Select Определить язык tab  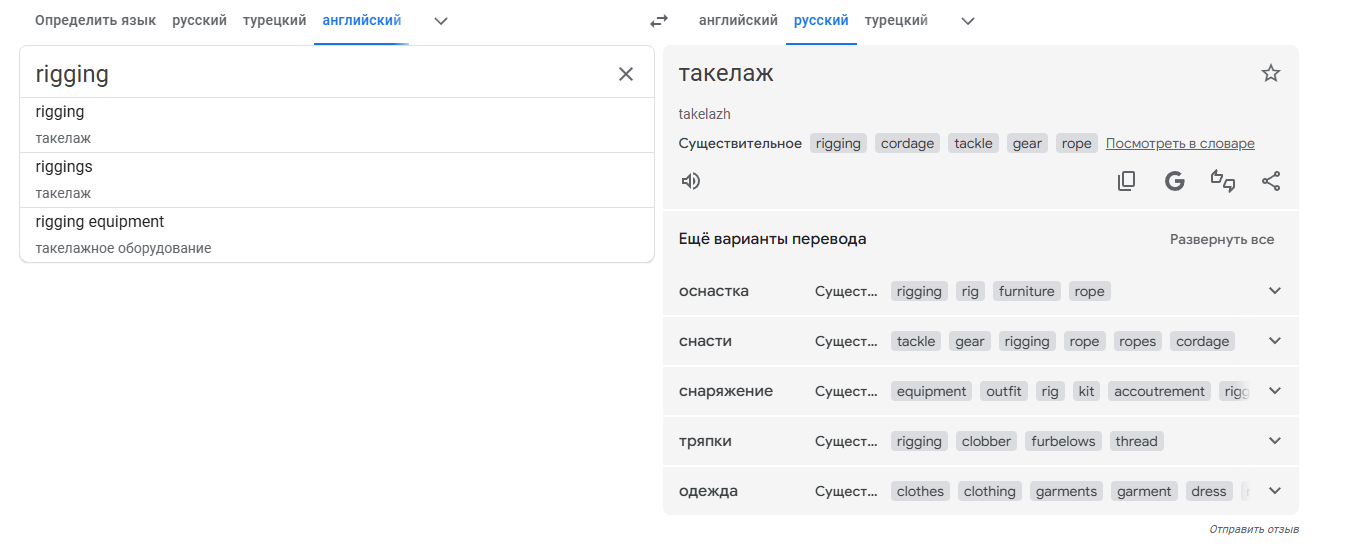click(x=95, y=21)
